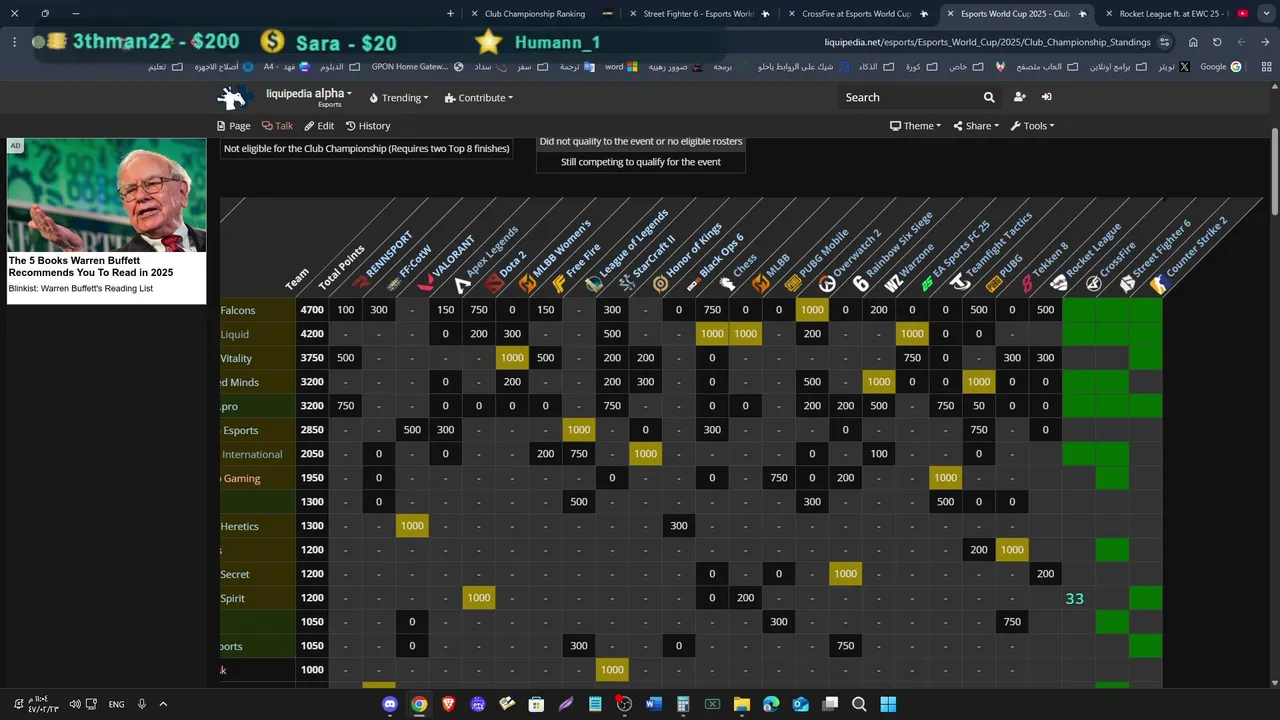
Task: Click the EA Sports FC 25 icon
Action: click(928, 284)
